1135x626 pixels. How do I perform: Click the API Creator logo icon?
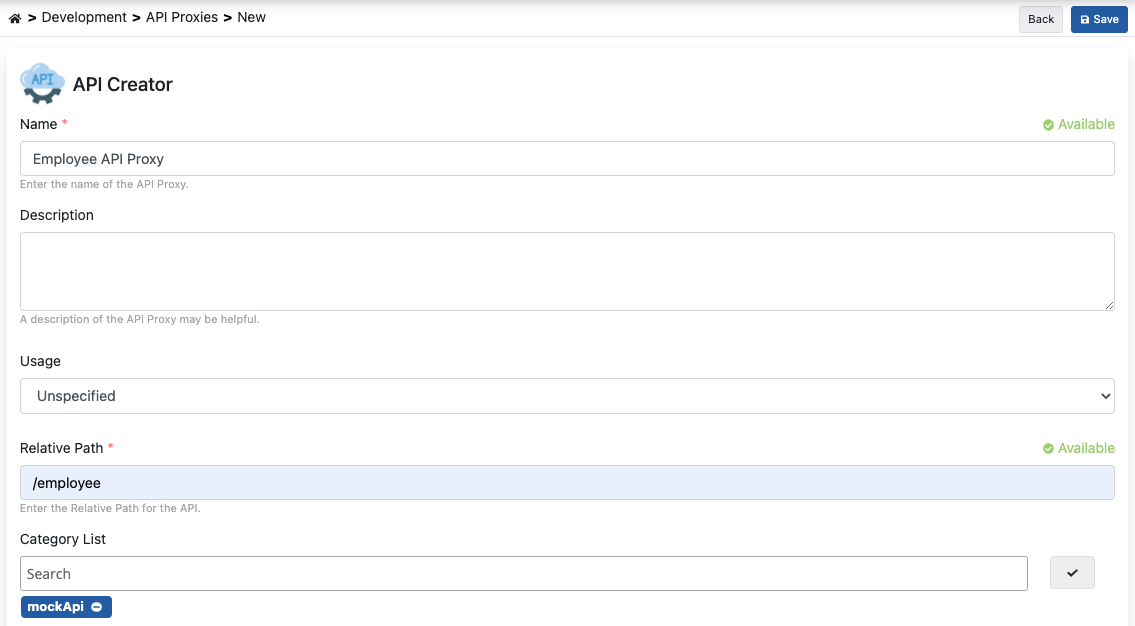[41, 83]
